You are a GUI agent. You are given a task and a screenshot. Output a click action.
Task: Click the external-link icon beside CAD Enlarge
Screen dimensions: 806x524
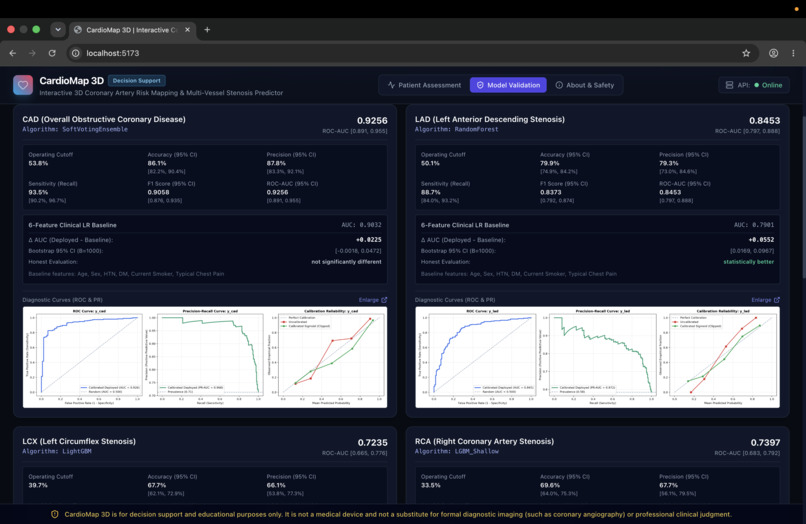pyautogui.click(x=384, y=300)
